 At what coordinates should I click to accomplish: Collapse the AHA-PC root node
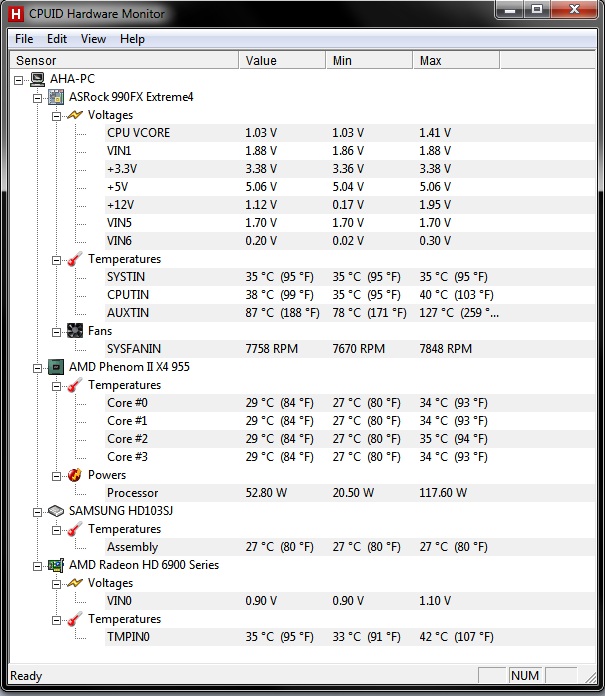point(19,80)
